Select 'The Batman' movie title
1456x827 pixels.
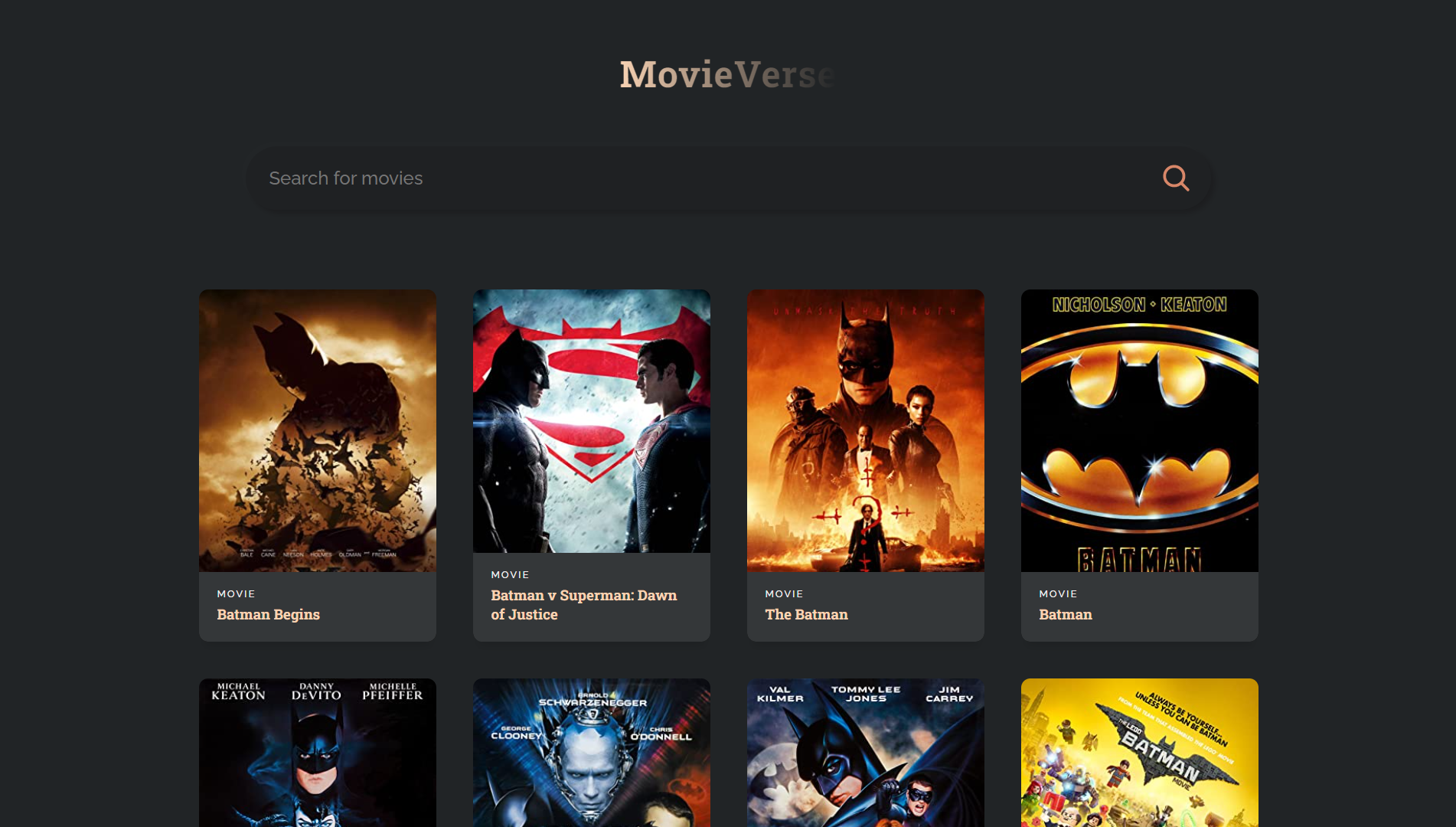pos(806,614)
